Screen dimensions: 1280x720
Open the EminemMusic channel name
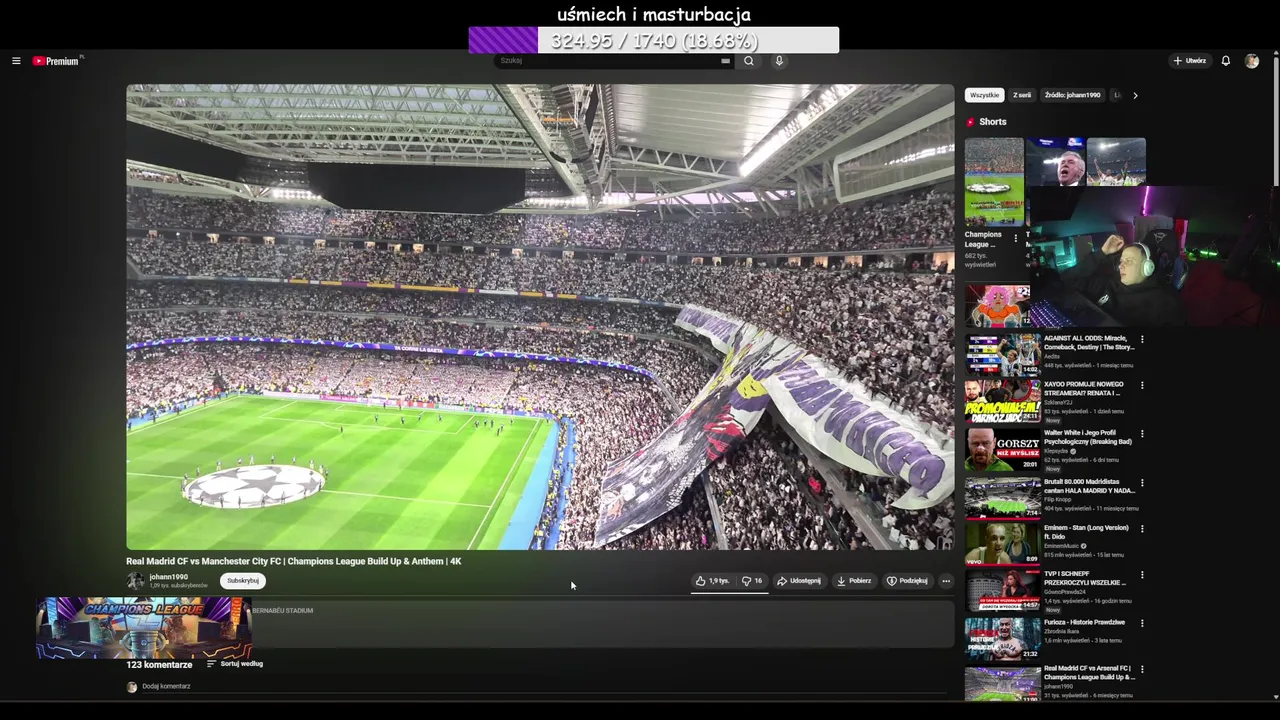[1061, 546]
